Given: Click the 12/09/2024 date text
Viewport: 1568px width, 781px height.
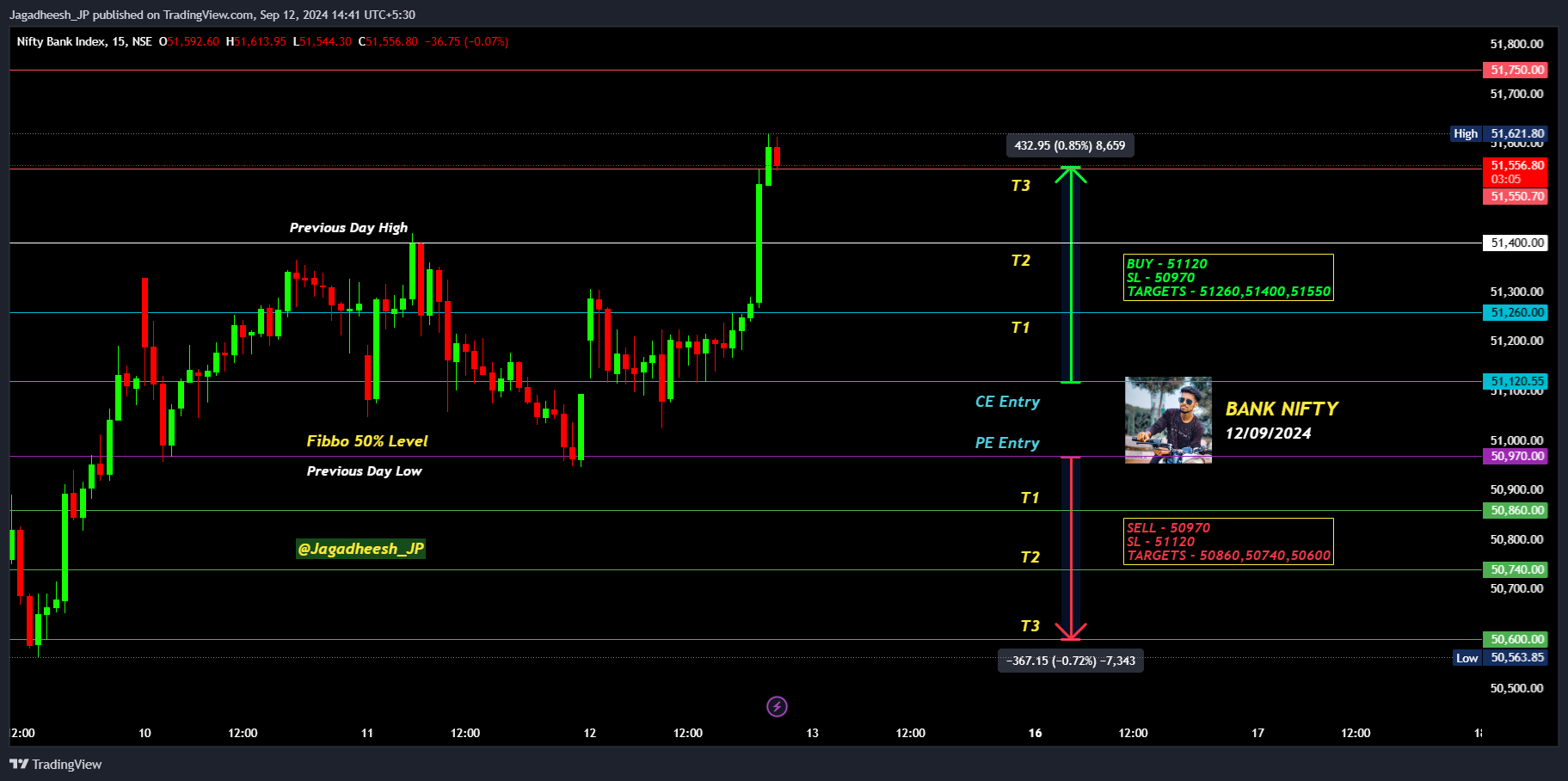Looking at the screenshot, I should 1269,434.
